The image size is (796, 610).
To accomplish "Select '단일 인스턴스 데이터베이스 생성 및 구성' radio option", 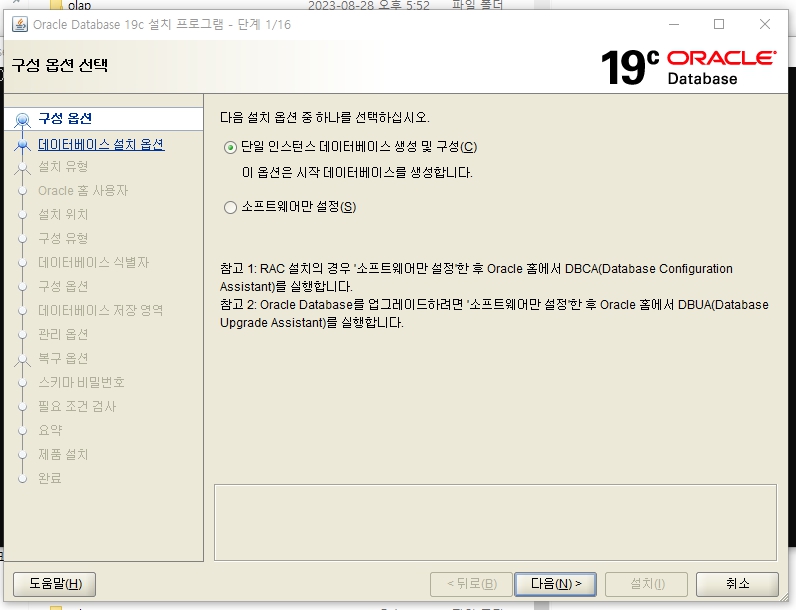I will [230, 147].
